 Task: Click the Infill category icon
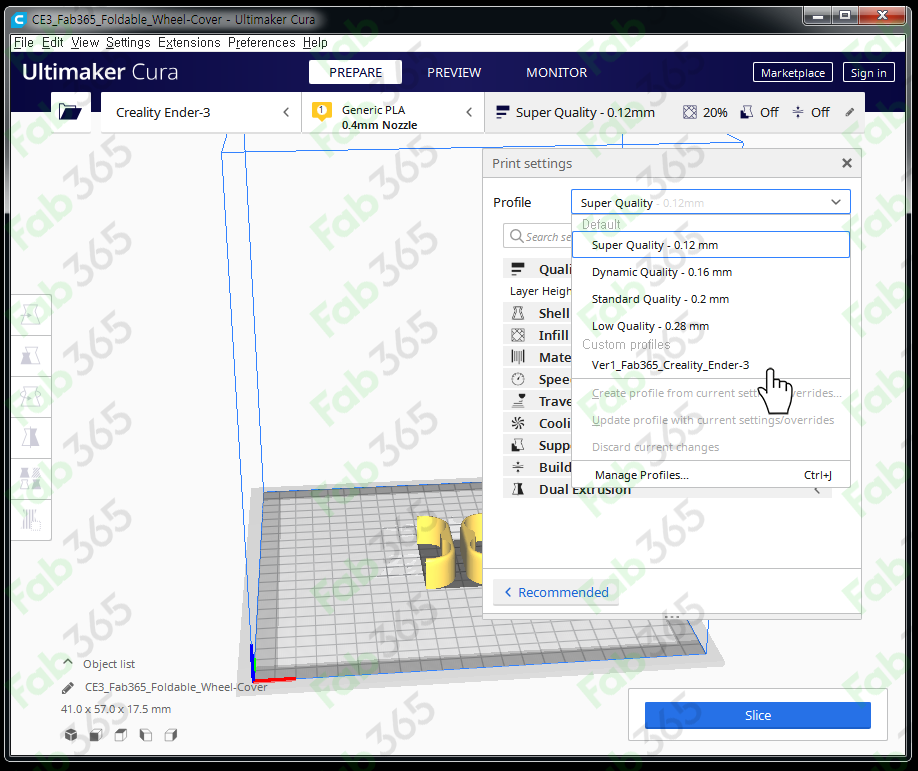tap(518, 335)
